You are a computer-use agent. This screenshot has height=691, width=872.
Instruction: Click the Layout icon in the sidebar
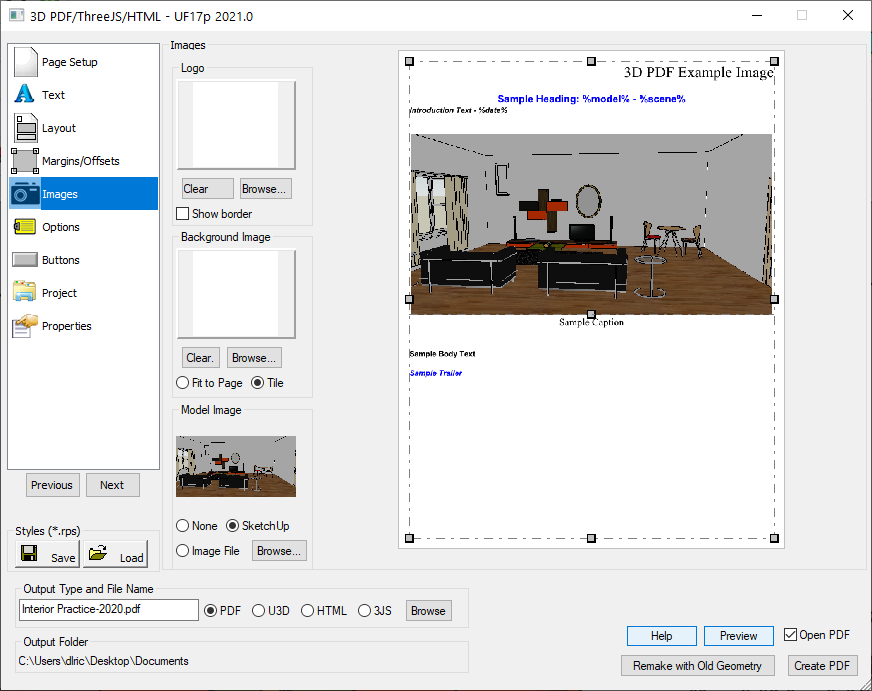tap(25, 127)
